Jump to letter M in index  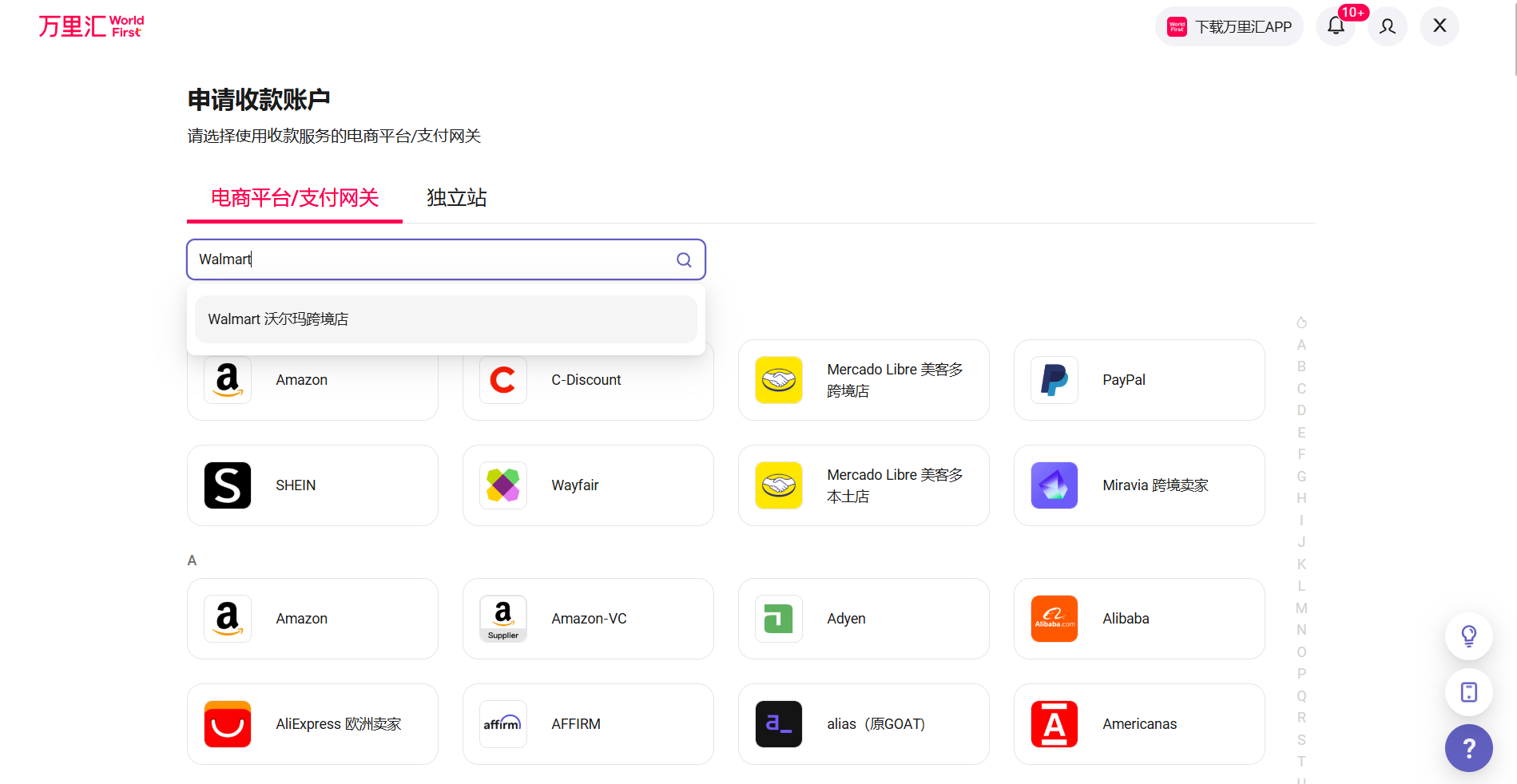coord(1301,608)
